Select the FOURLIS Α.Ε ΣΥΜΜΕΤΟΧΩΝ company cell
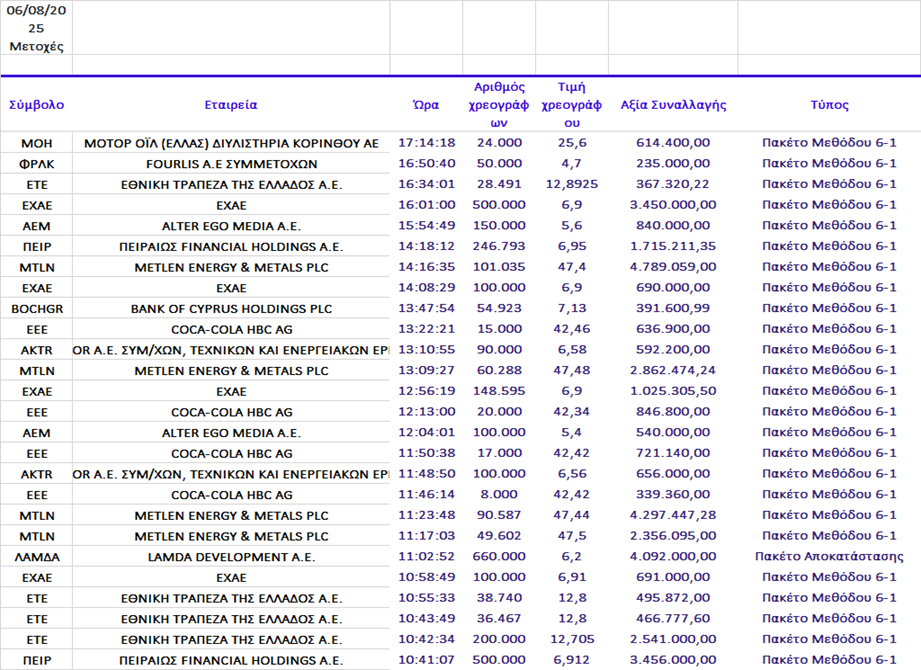Viewport: 921px width, 670px height. point(230,163)
